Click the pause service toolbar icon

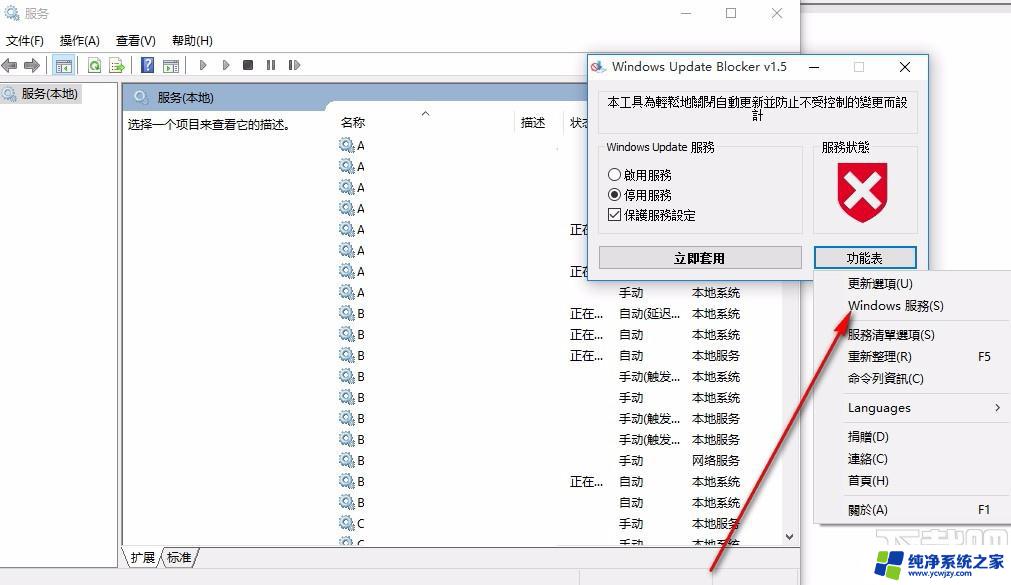click(x=271, y=65)
